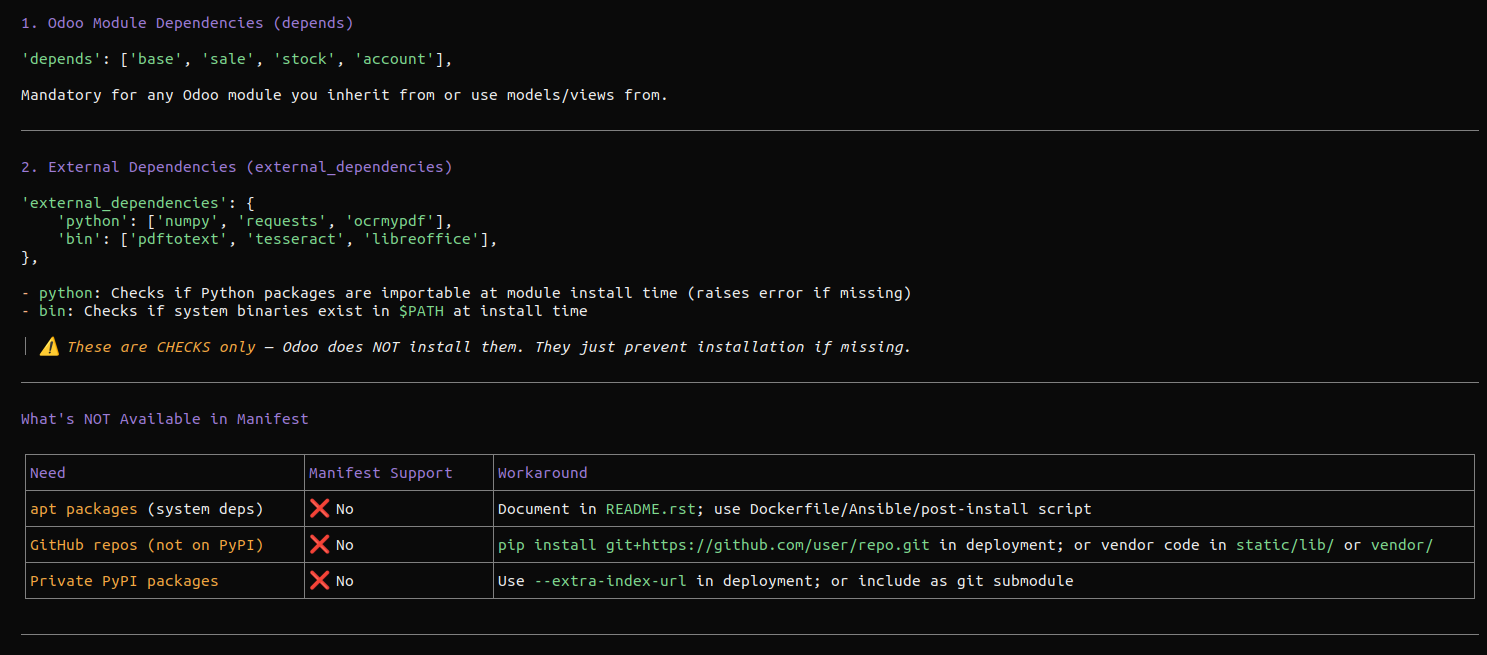This screenshot has width=1487, height=655.
Task: Click the 'Workaround' column header
Action: pos(543,473)
